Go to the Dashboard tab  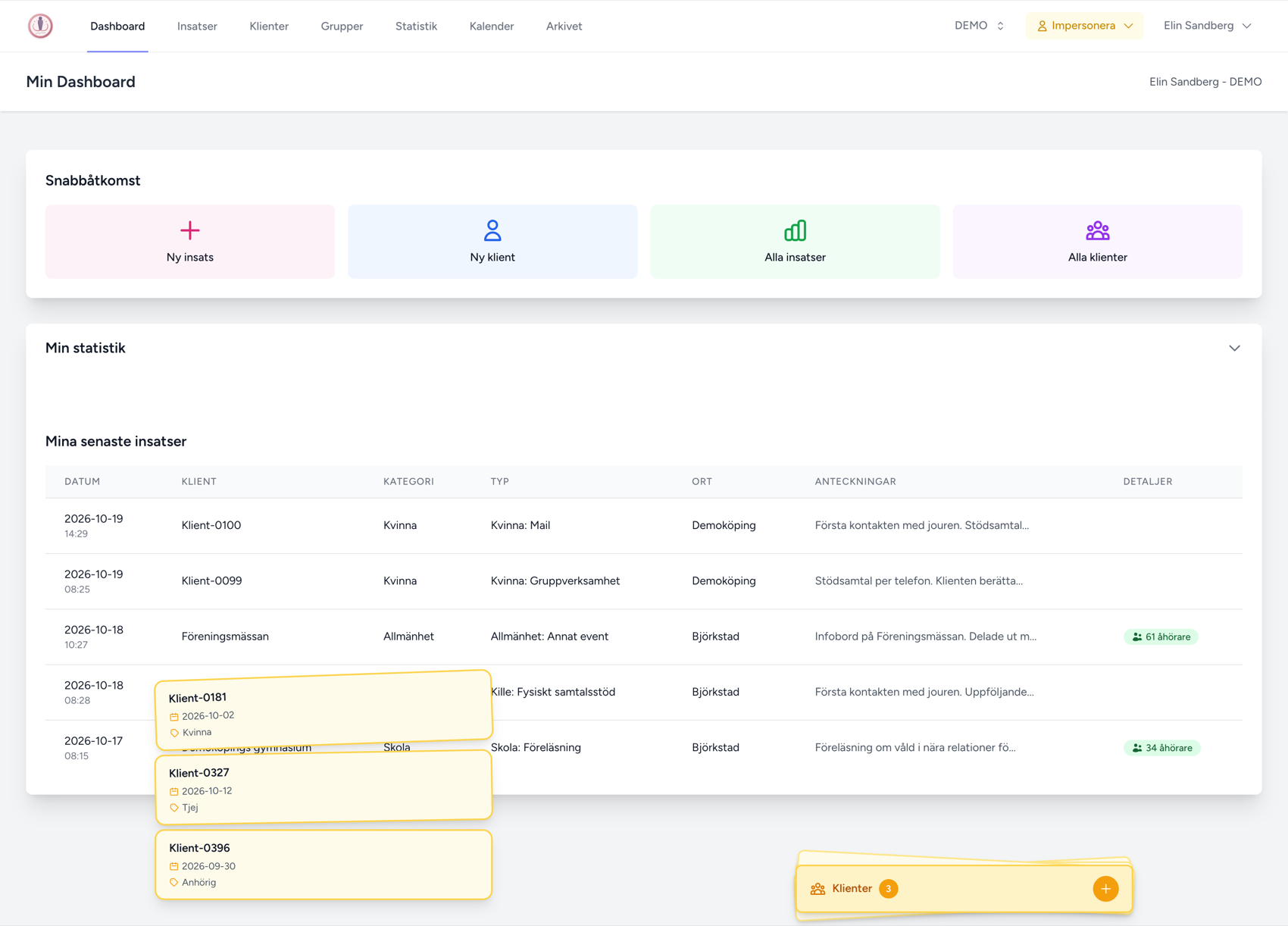(117, 27)
